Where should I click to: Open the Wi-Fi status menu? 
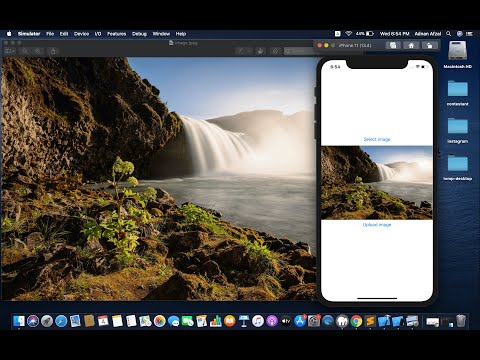(x=349, y=34)
